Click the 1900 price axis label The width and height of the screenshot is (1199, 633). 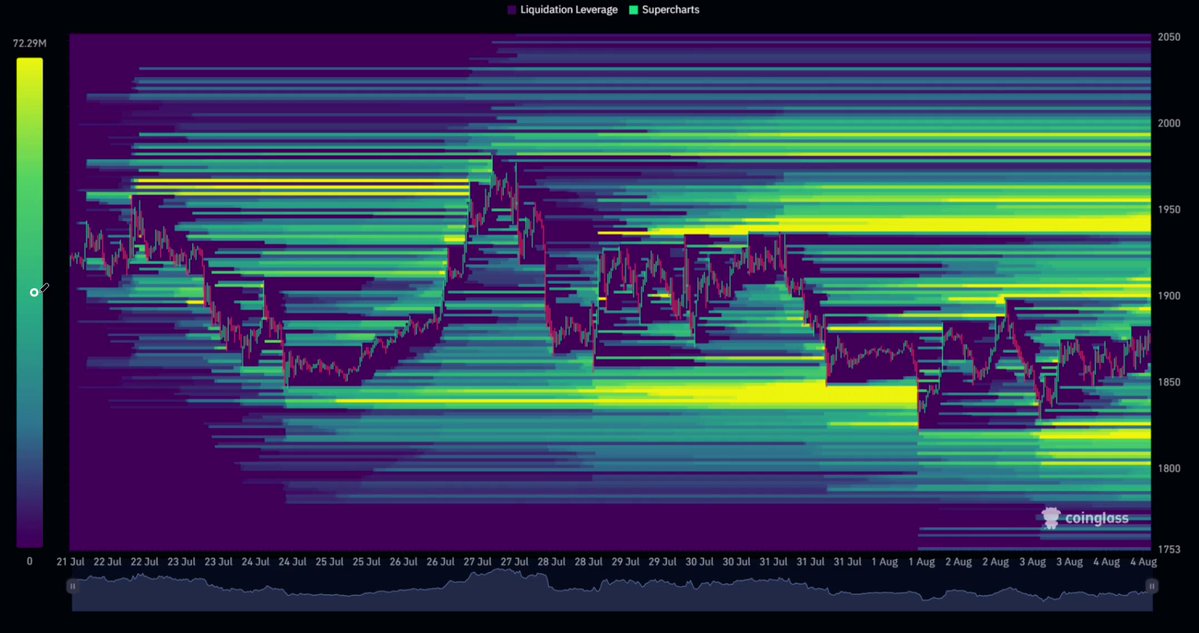coord(1168,296)
